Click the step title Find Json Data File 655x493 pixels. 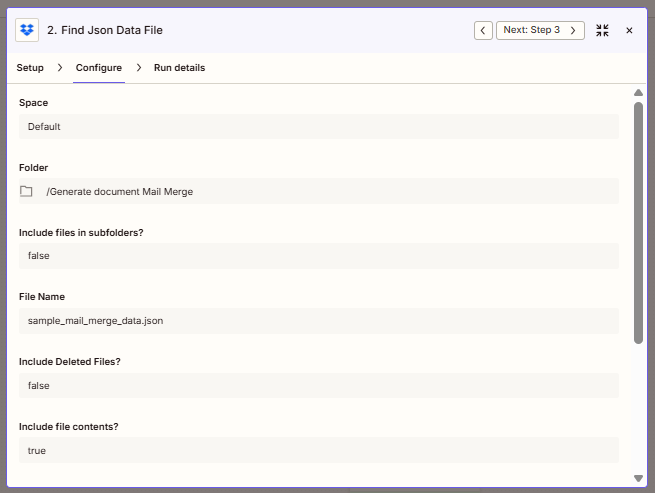tap(105, 30)
